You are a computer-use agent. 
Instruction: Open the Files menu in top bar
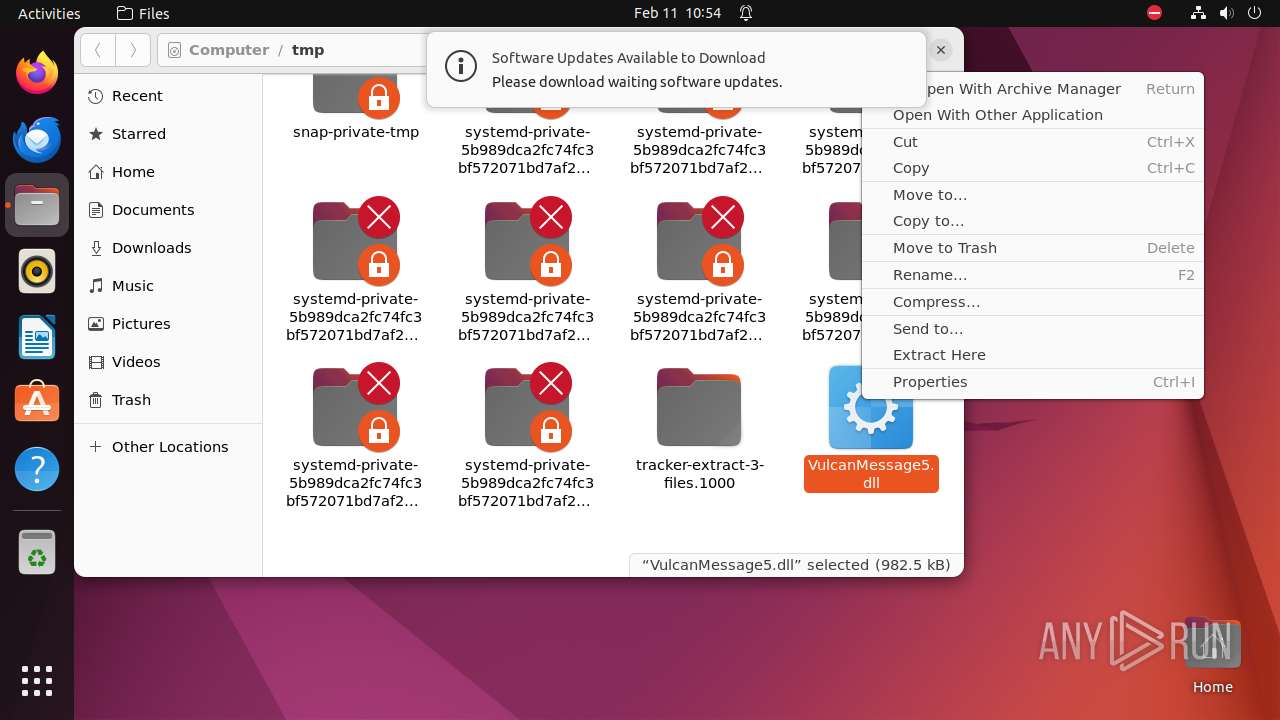(143, 13)
